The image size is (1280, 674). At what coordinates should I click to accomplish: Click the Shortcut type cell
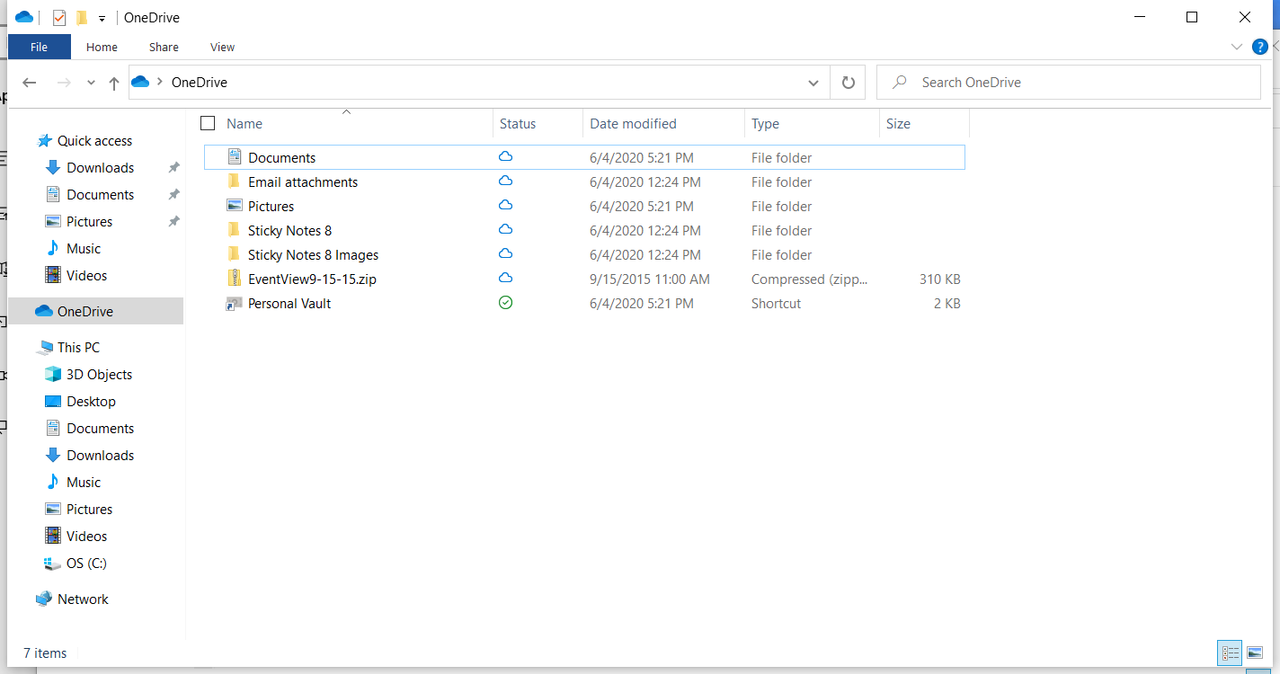click(x=776, y=303)
